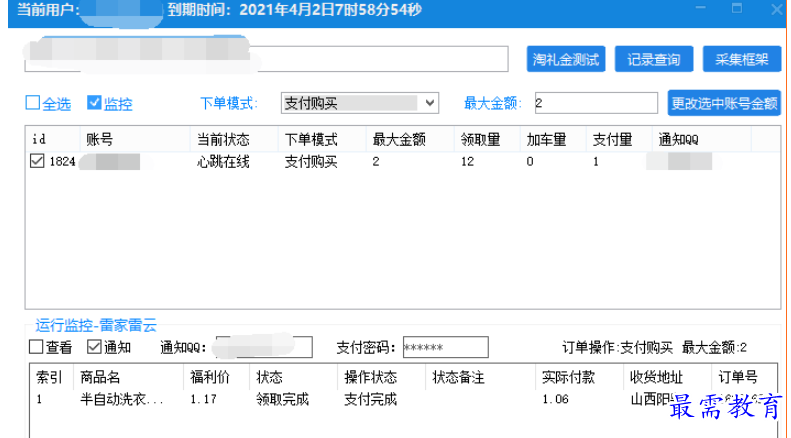
Task: Click 更改选中账号金额 button
Action: tap(724, 103)
